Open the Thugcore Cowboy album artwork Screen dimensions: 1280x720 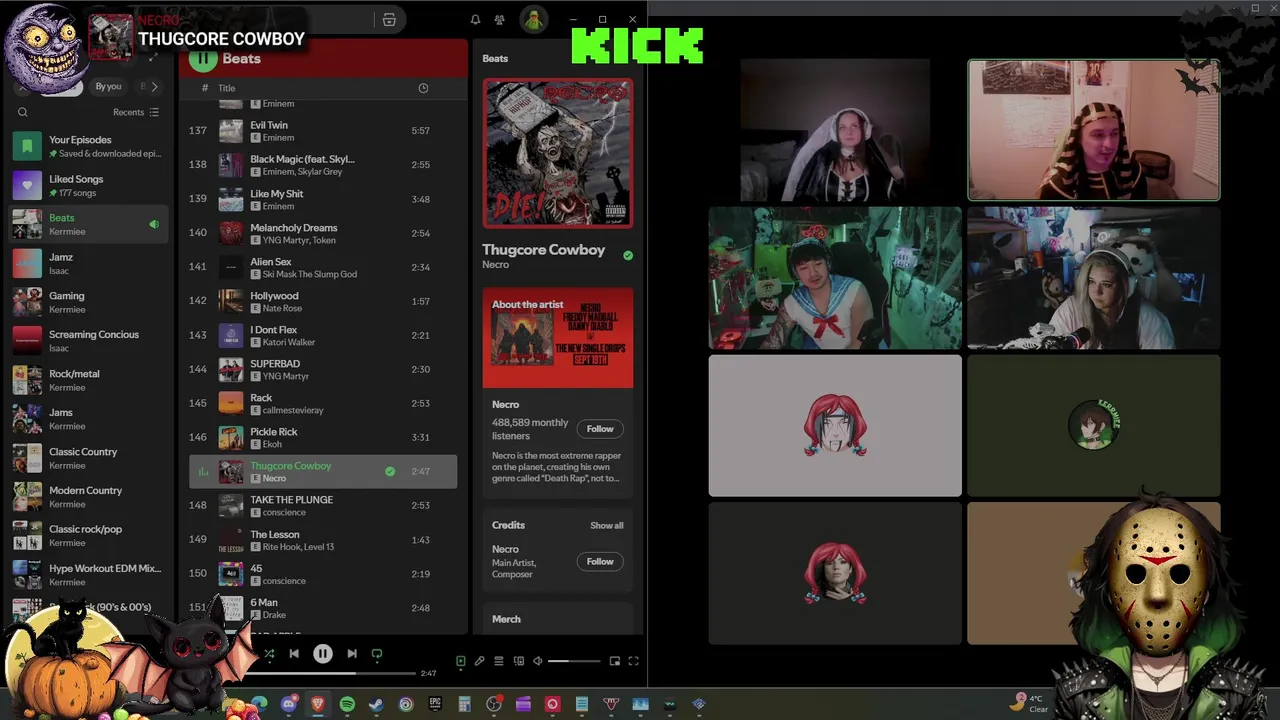tap(558, 154)
